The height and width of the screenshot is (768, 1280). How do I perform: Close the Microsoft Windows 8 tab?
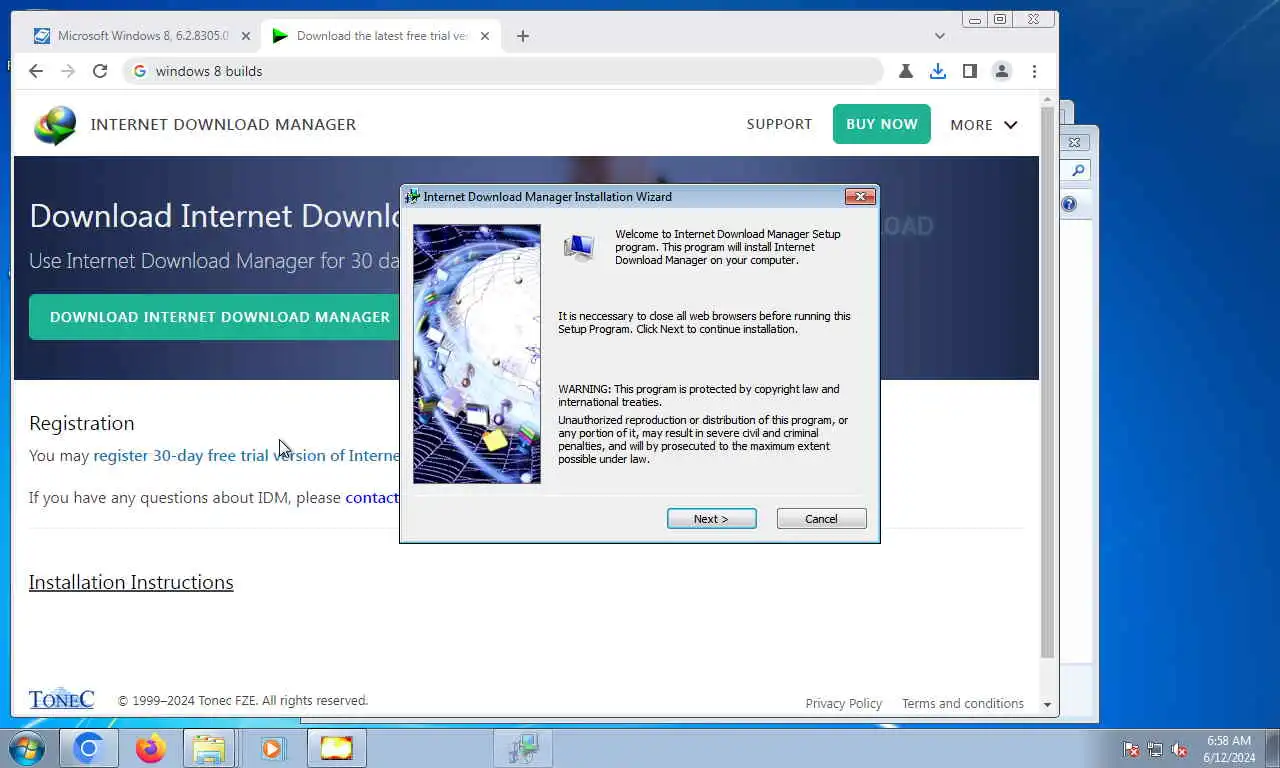[x=246, y=36]
